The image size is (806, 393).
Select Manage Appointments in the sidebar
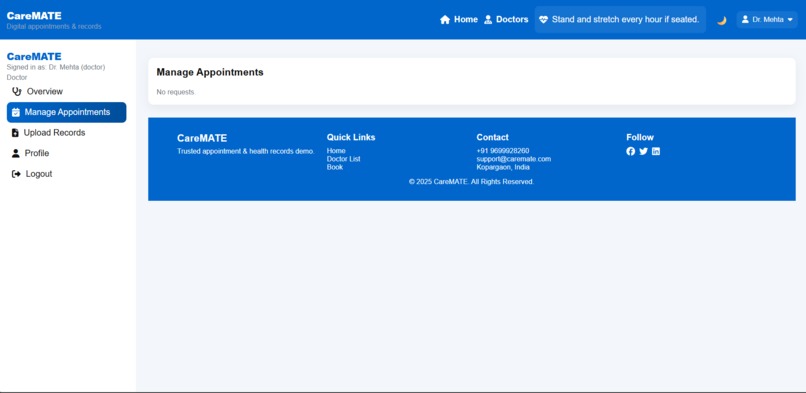click(66, 112)
